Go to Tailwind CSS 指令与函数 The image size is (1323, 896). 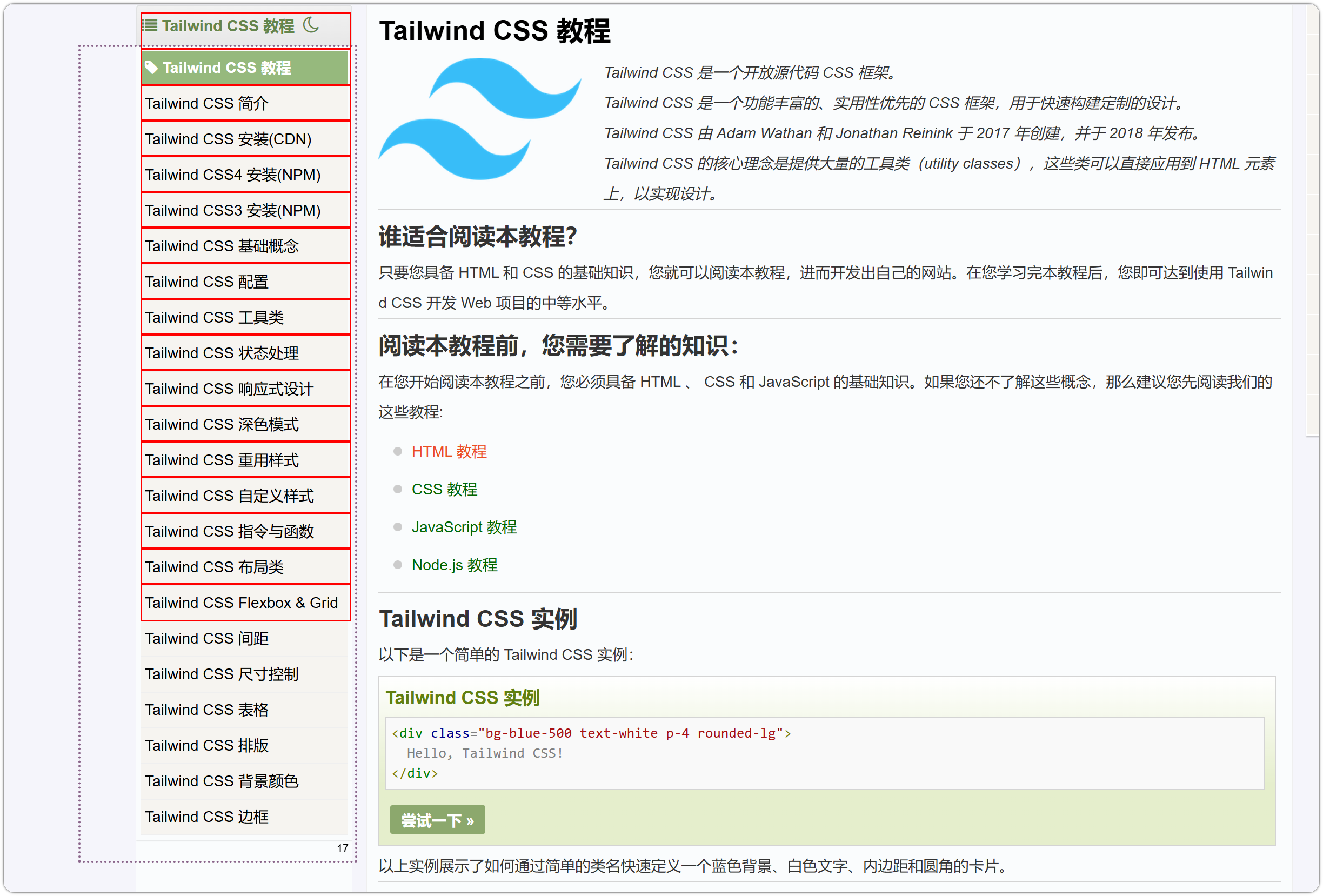pos(245,532)
